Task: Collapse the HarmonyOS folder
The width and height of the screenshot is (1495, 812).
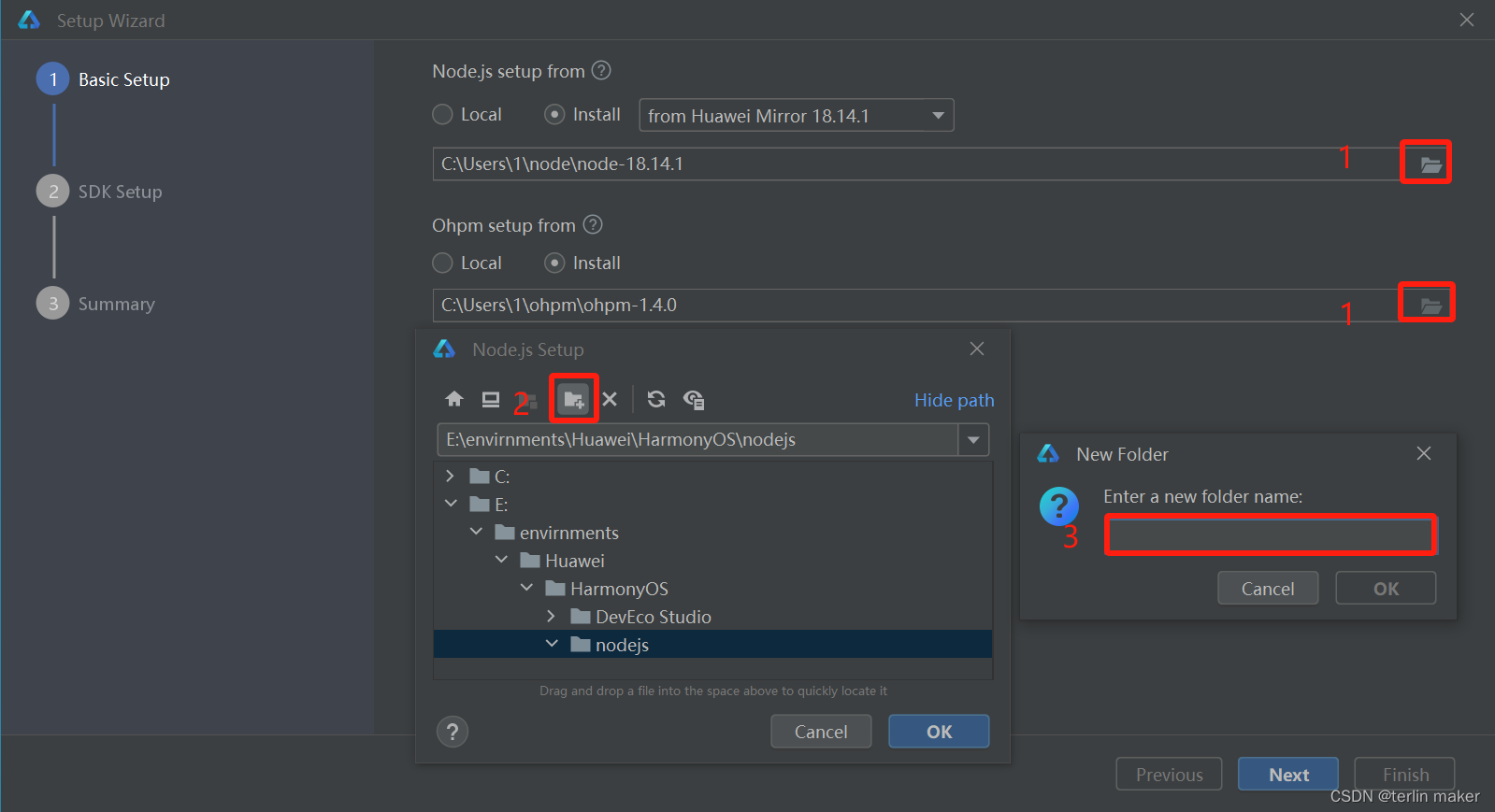Action: [x=526, y=588]
